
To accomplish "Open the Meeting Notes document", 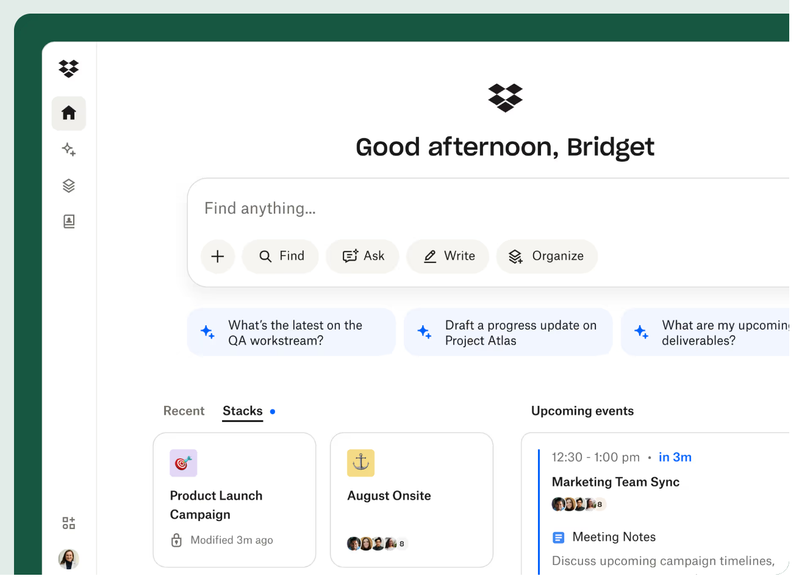I will [x=613, y=537].
